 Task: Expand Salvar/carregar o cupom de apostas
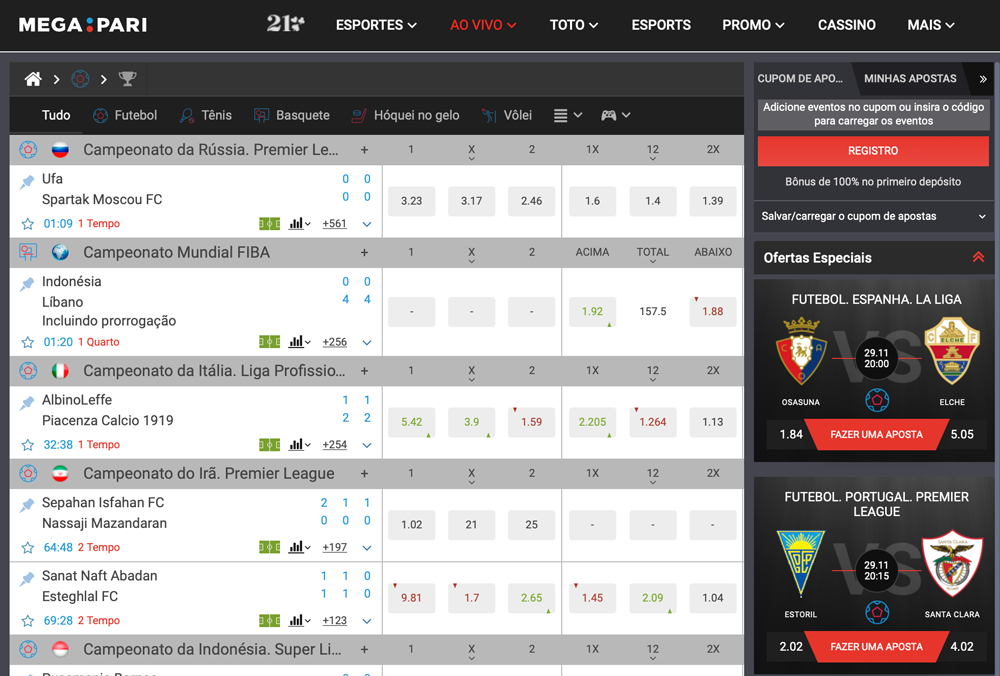[873, 216]
